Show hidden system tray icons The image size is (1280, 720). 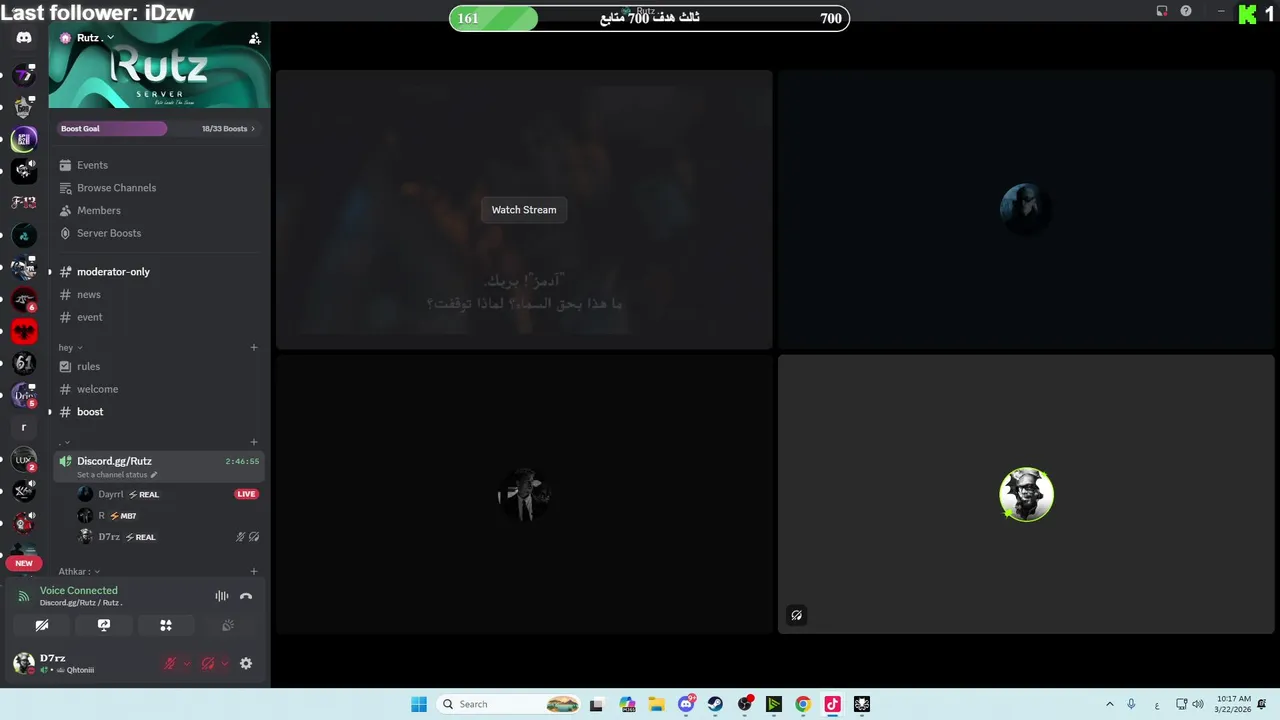pyautogui.click(x=1109, y=704)
